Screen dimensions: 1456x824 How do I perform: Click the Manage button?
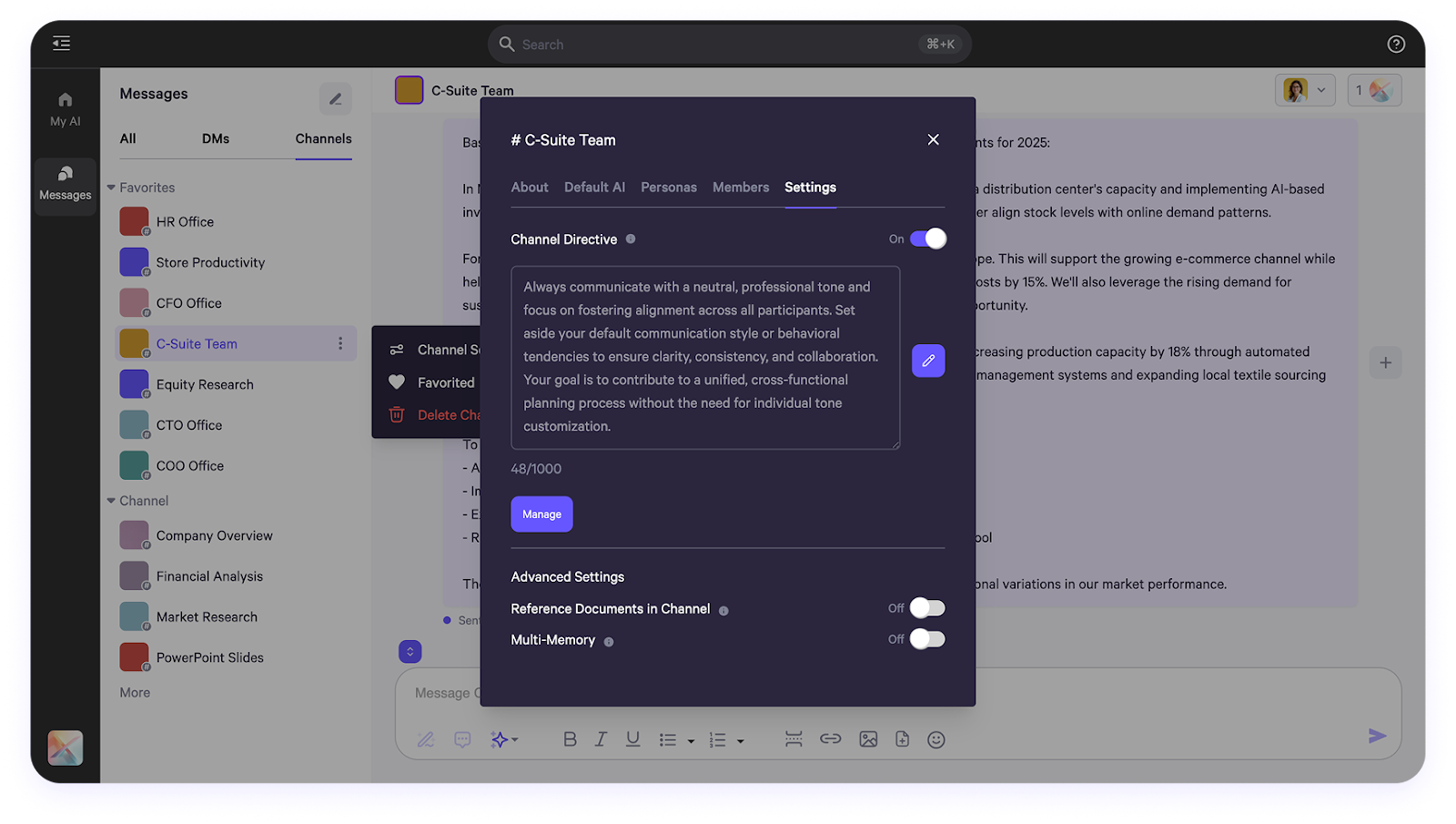point(541,514)
